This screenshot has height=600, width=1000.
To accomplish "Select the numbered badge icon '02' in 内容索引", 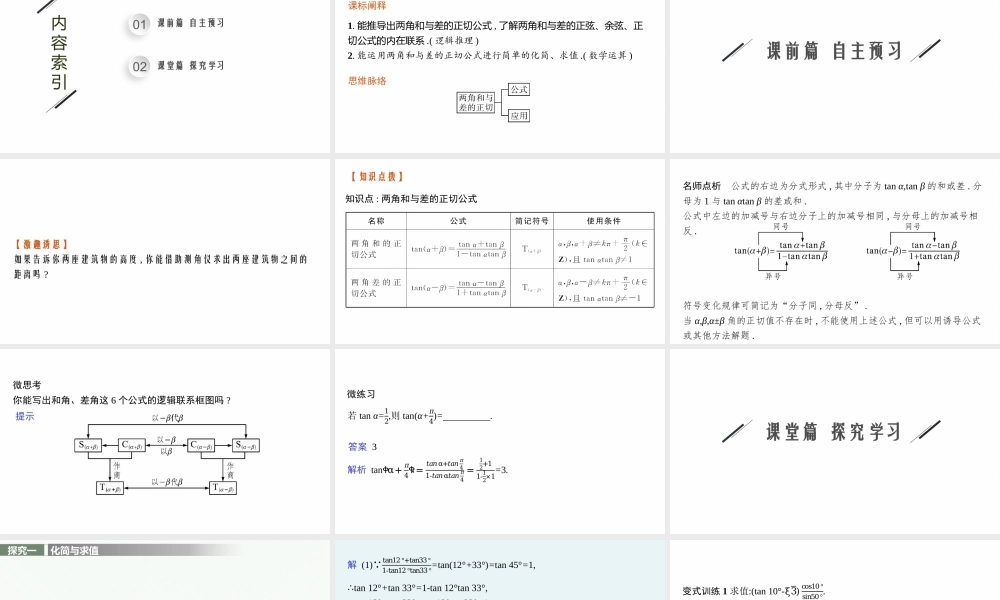I will (x=138, y=65).
